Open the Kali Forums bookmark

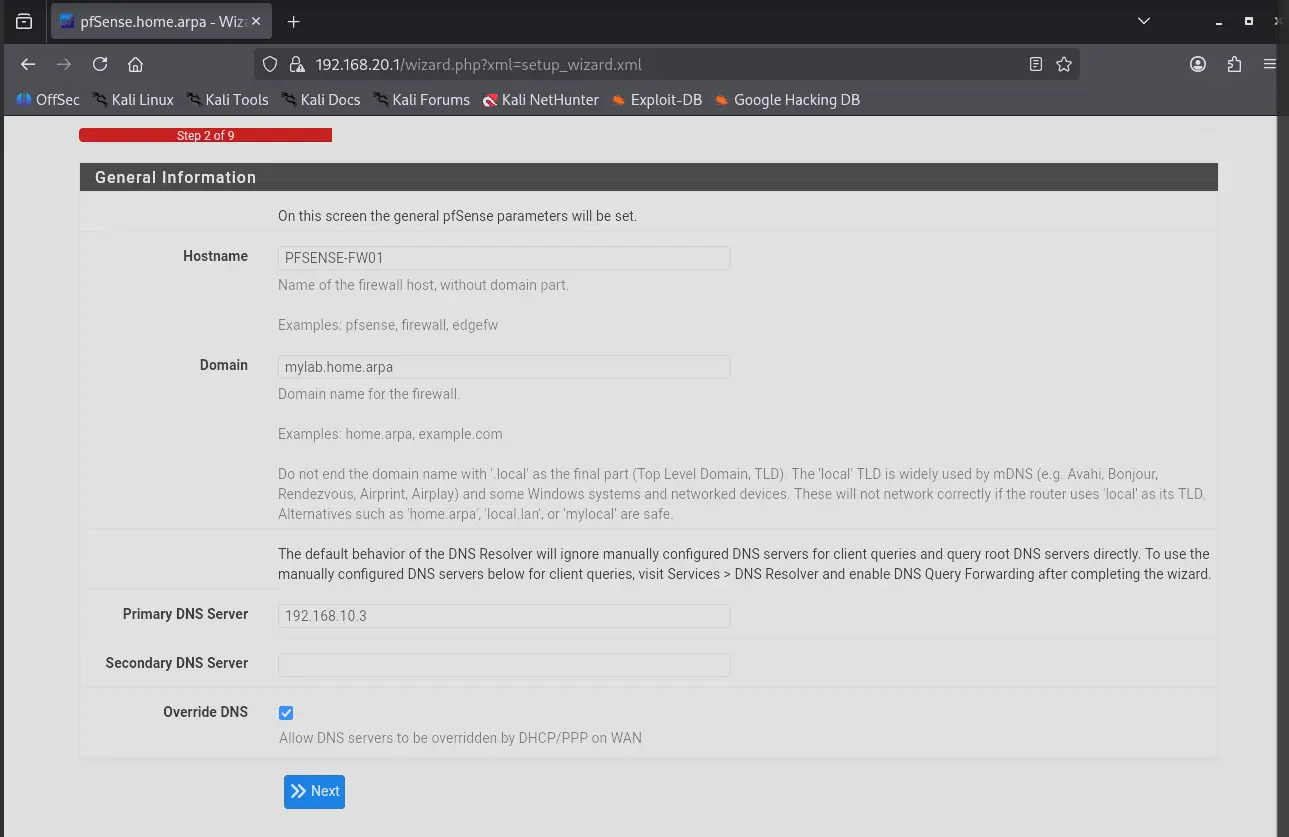[421, 99]
